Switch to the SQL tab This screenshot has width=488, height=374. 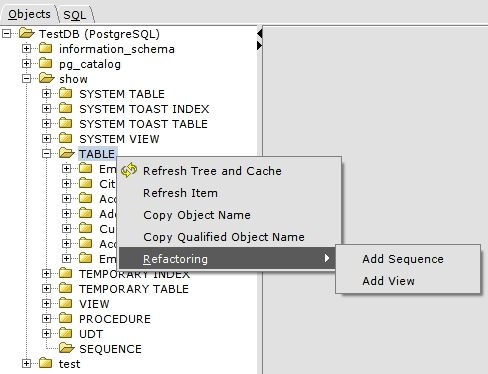click(75, 15)
